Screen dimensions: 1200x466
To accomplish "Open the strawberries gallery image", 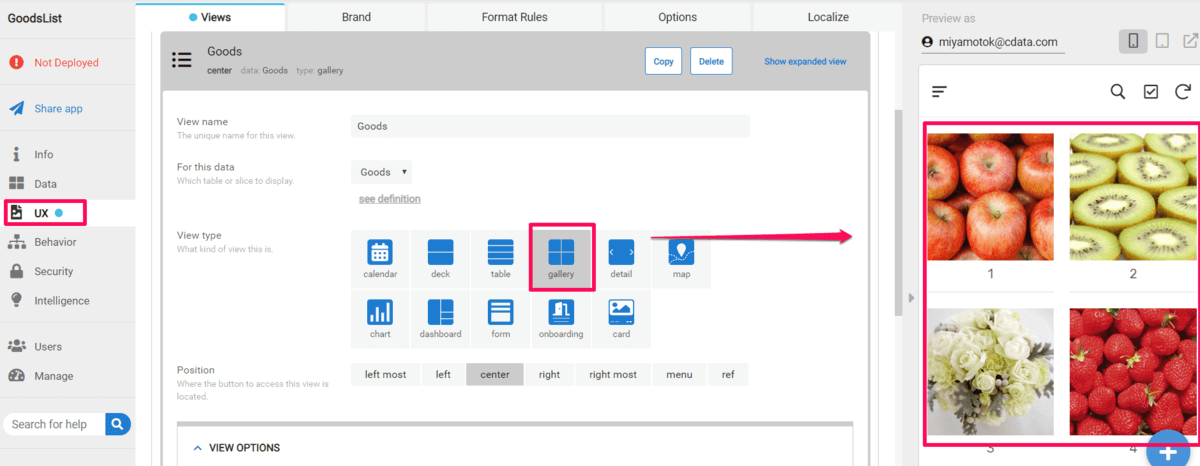I will pos(1133,372).
